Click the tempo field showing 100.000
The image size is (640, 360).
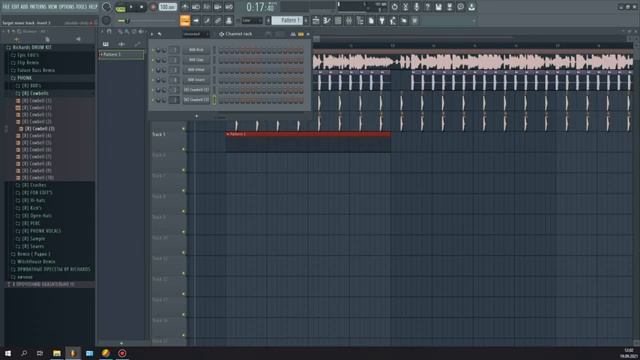167,7
